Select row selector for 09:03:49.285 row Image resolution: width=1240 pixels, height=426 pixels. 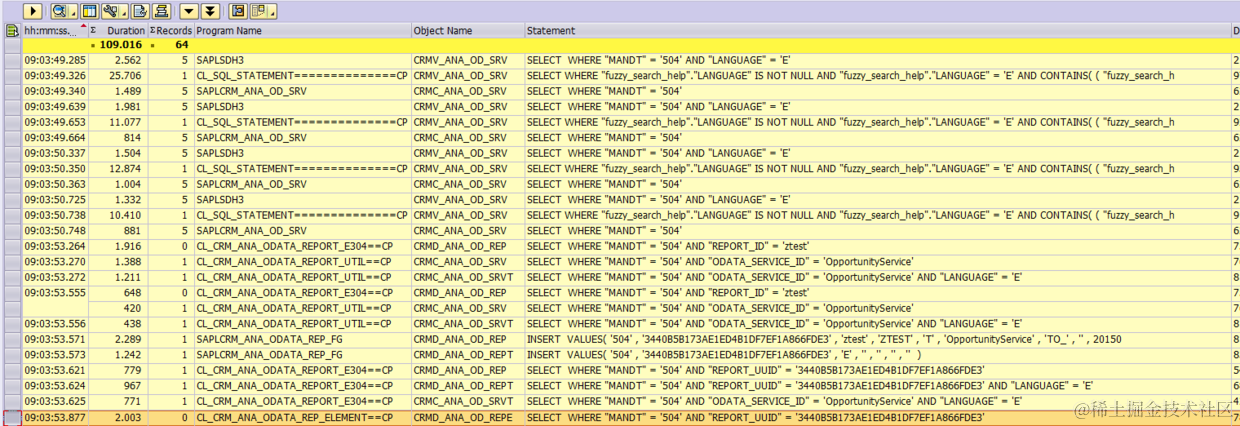12,60
